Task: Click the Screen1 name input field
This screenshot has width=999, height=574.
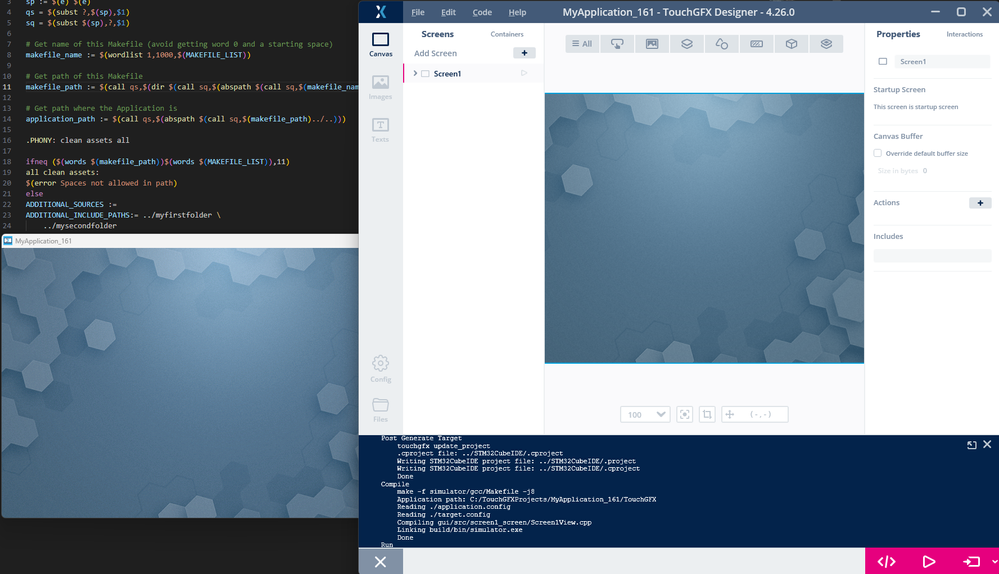Action: (942, 62)
